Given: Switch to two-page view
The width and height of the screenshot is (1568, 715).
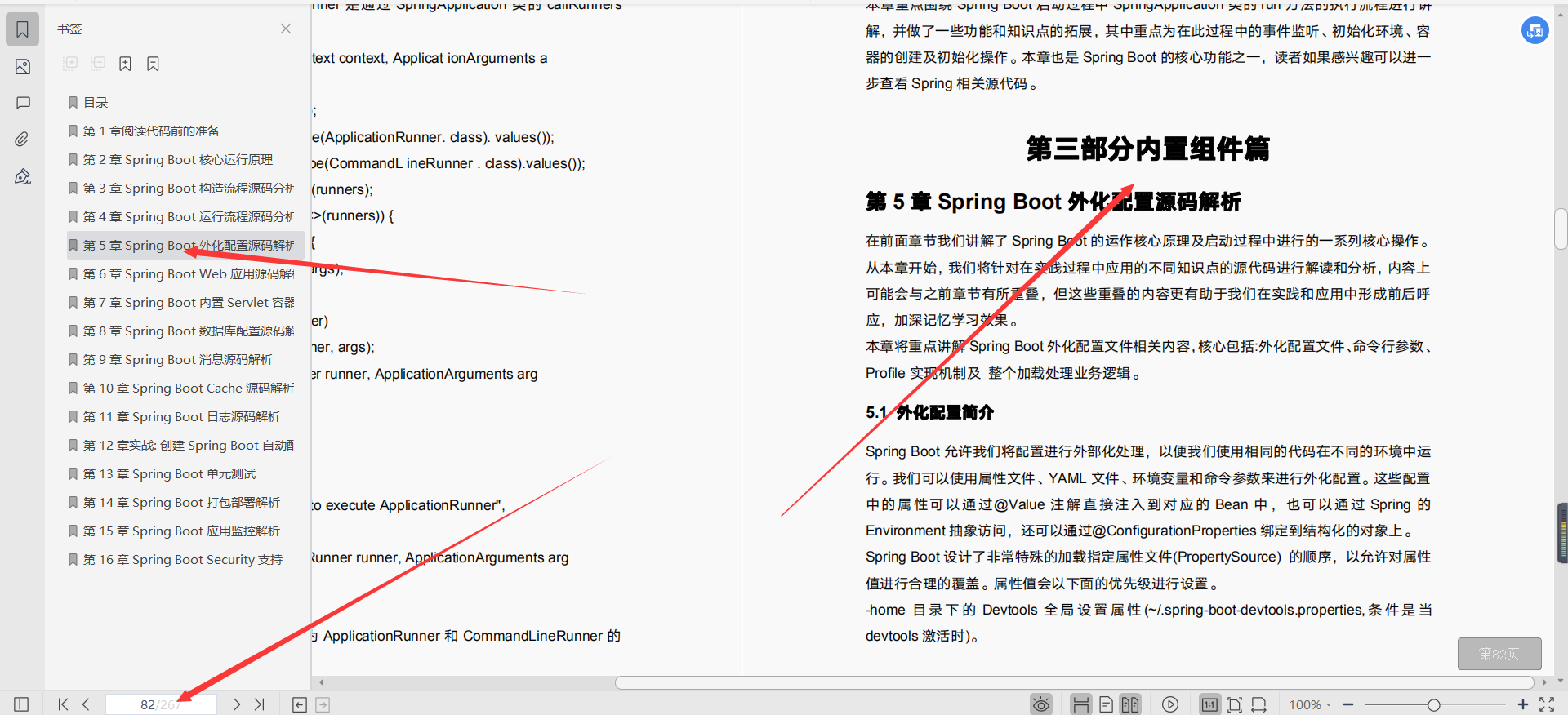Looking at the screenshot, I should pyautogui.click(x=1130, y=704).
